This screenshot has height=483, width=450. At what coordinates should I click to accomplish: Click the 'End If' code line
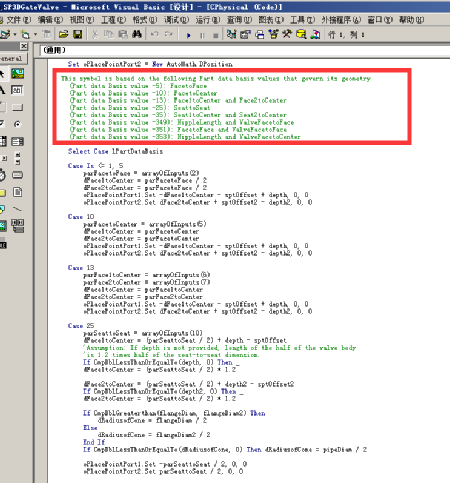pos(94,442)
